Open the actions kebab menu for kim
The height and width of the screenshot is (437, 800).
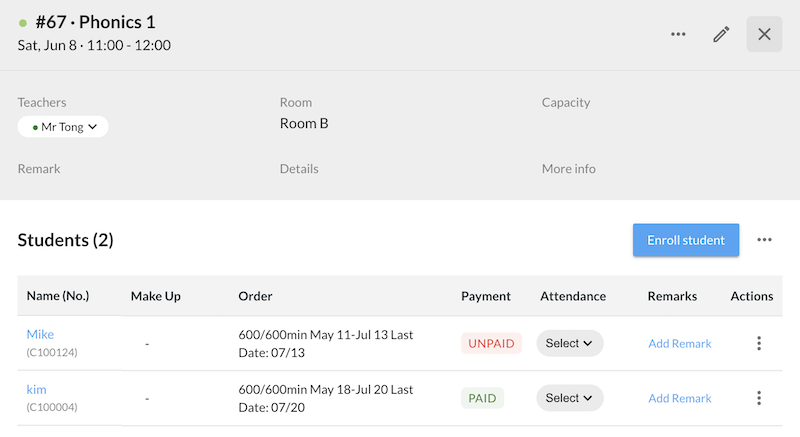pos(759,398)
